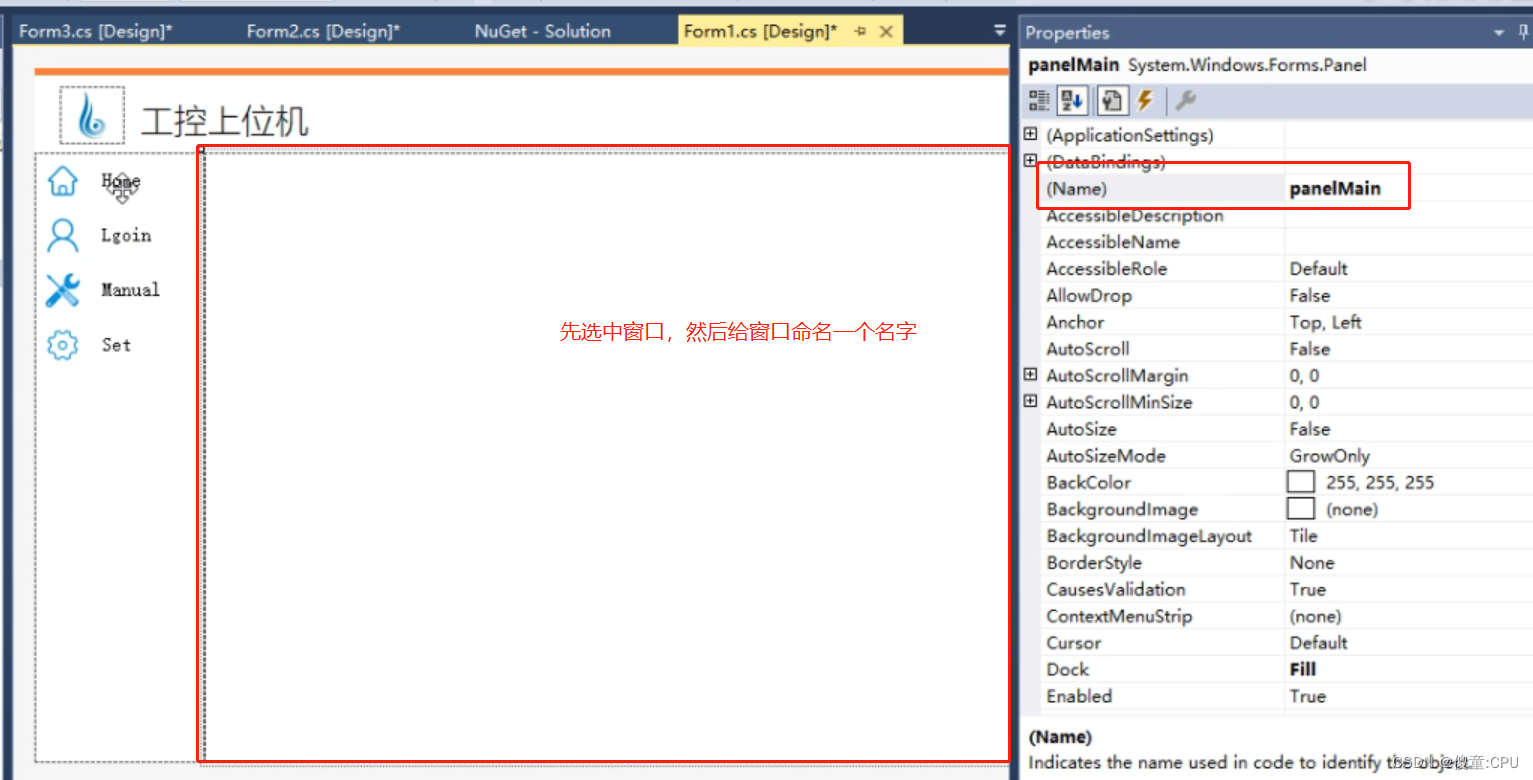The image size is (1533, 780).
Task: Click the Manual tools icon
Action: [x=63, y=290]
